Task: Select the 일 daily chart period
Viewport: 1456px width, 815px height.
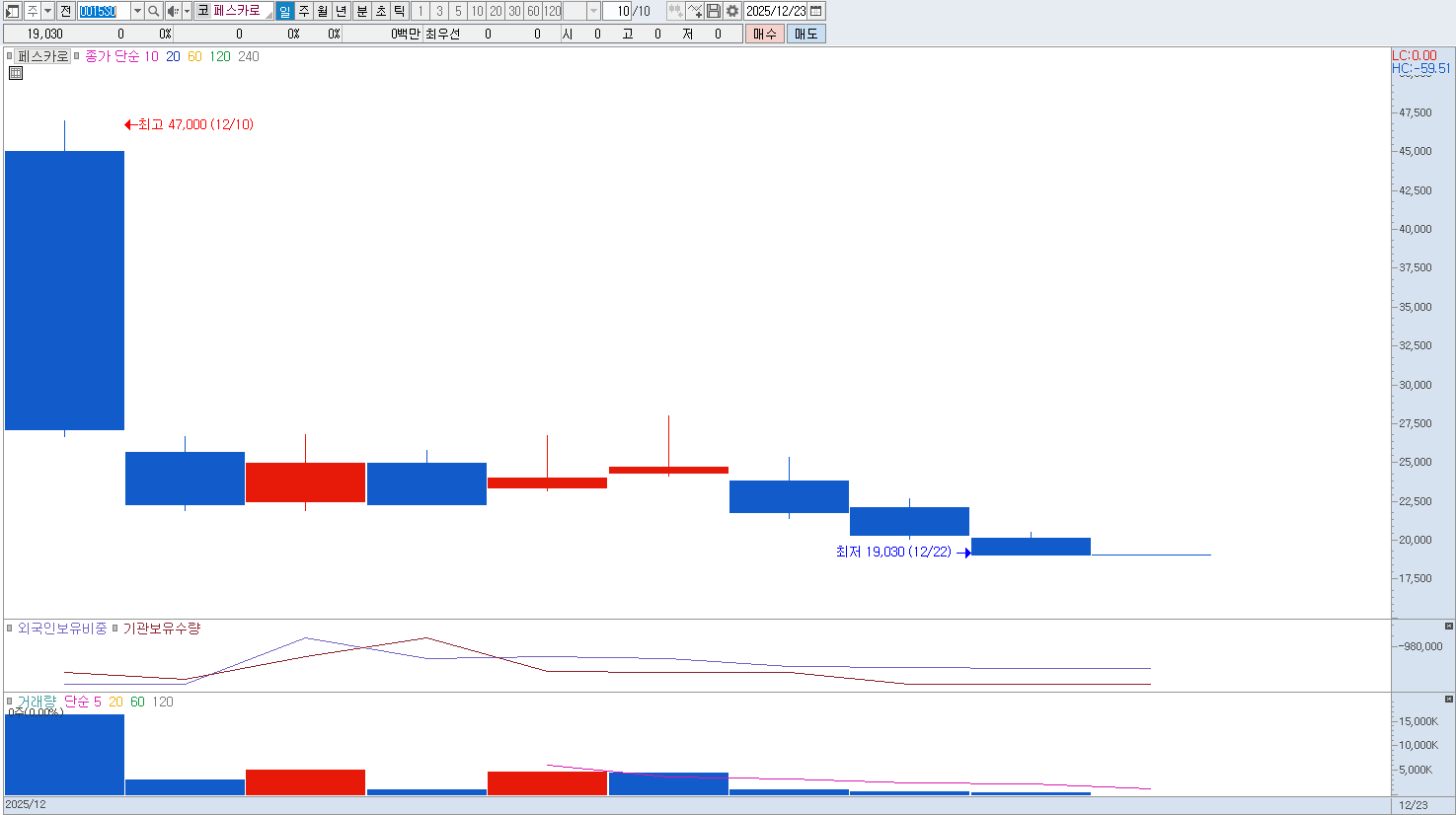Action: click(x=285, y=11)
